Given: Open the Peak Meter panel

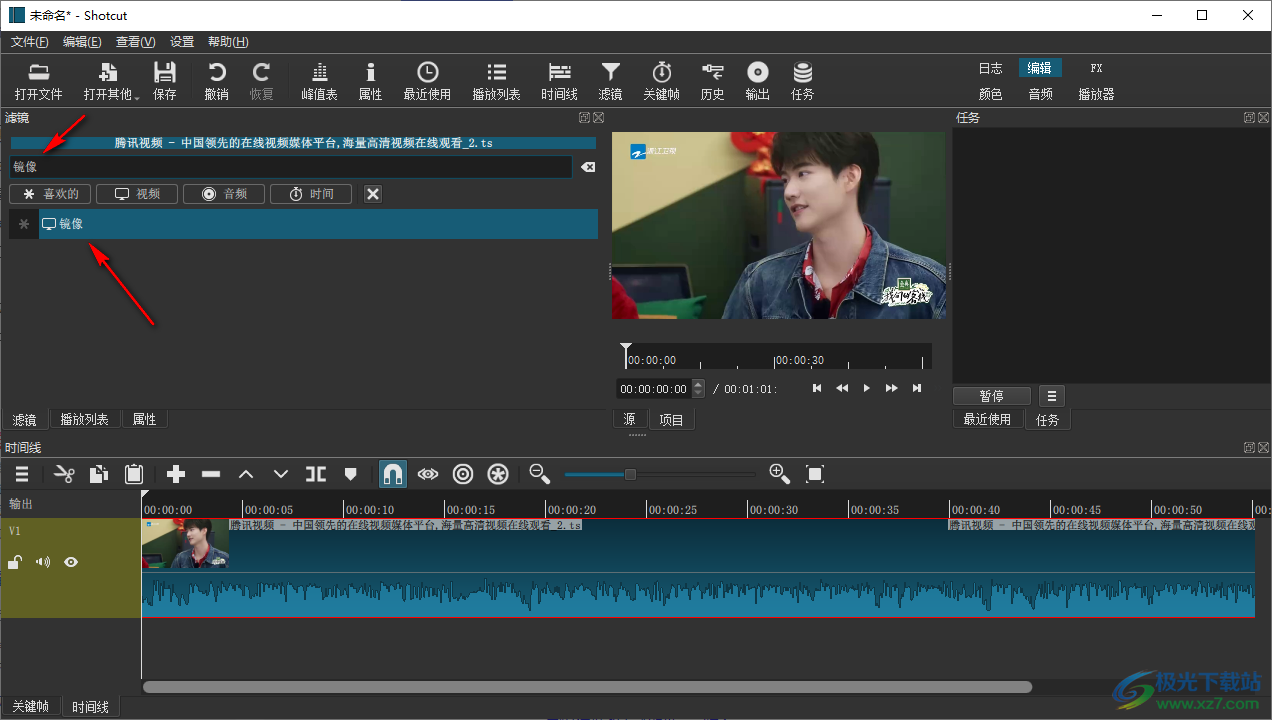Looking at the screenshot, I should (x=319, y=81).
